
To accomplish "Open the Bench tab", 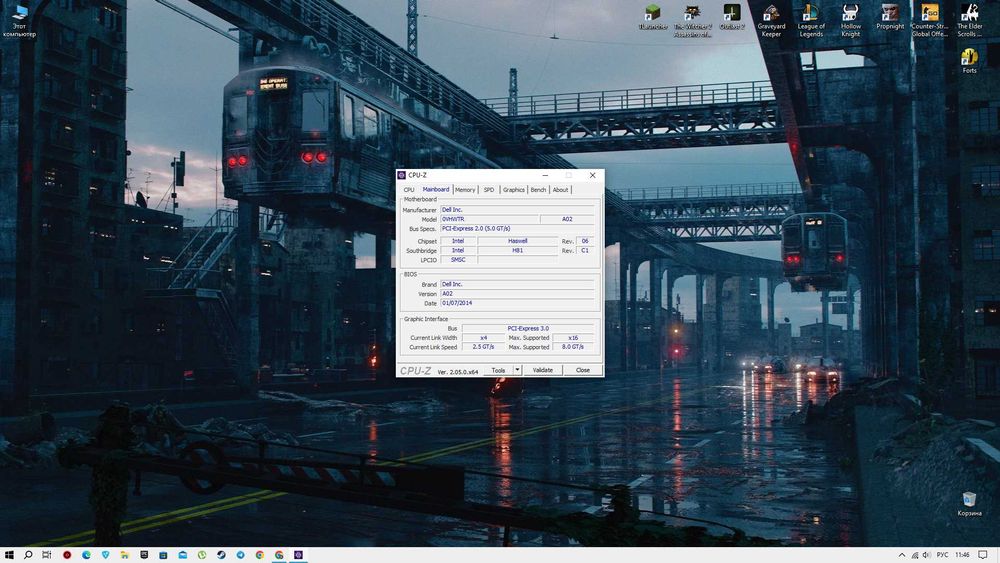I will pos(538,189).
